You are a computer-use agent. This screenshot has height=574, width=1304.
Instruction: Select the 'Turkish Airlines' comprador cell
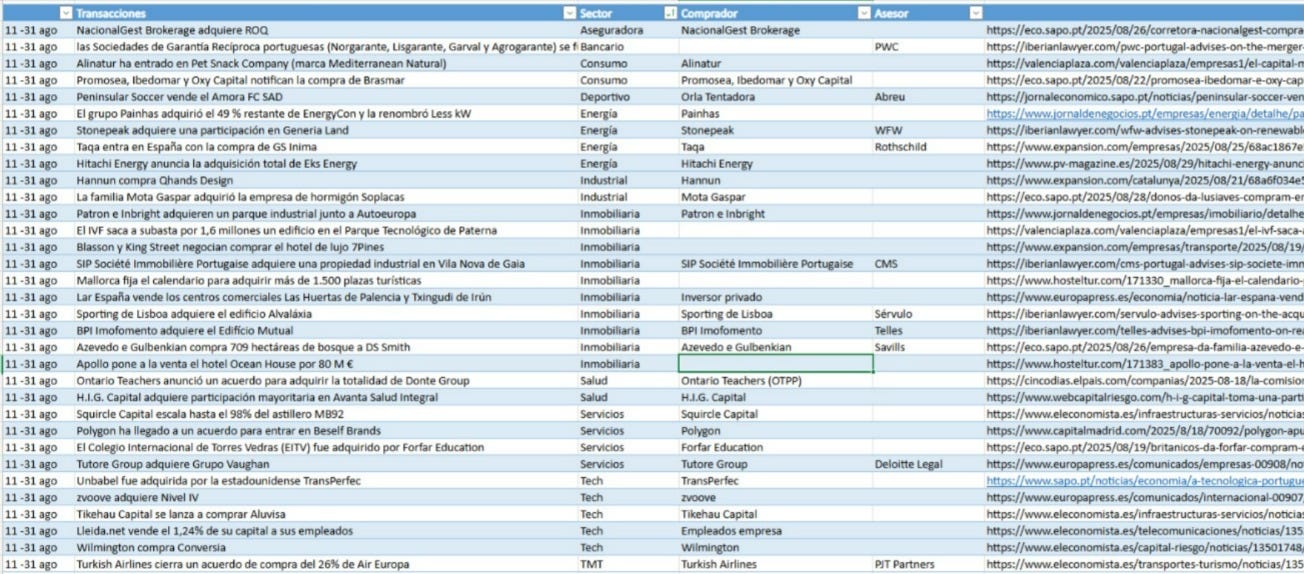775,564
